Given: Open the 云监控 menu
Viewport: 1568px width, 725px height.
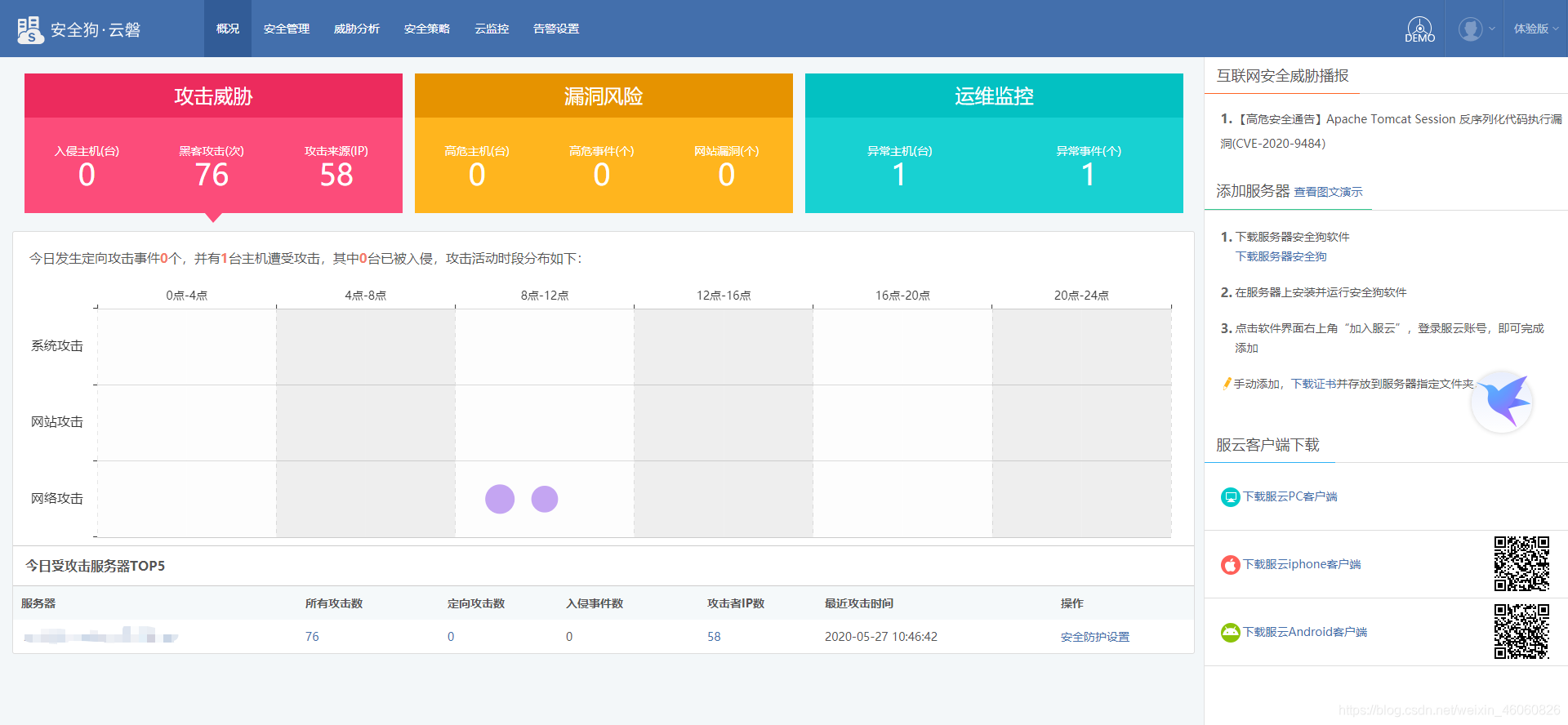Looking at the screenshot, I should (492, 29).
